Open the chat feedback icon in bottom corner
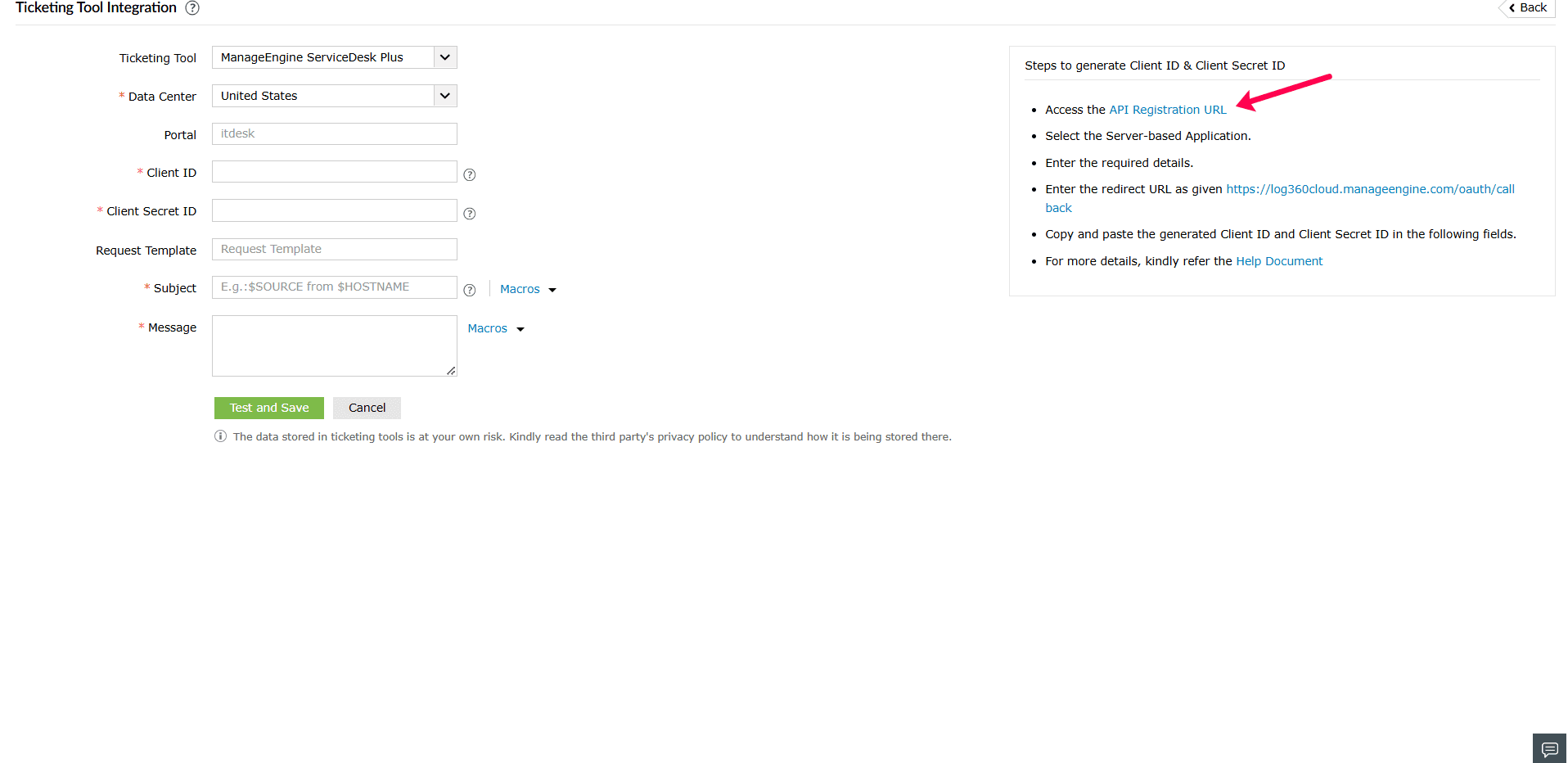 click(1550, 749)
